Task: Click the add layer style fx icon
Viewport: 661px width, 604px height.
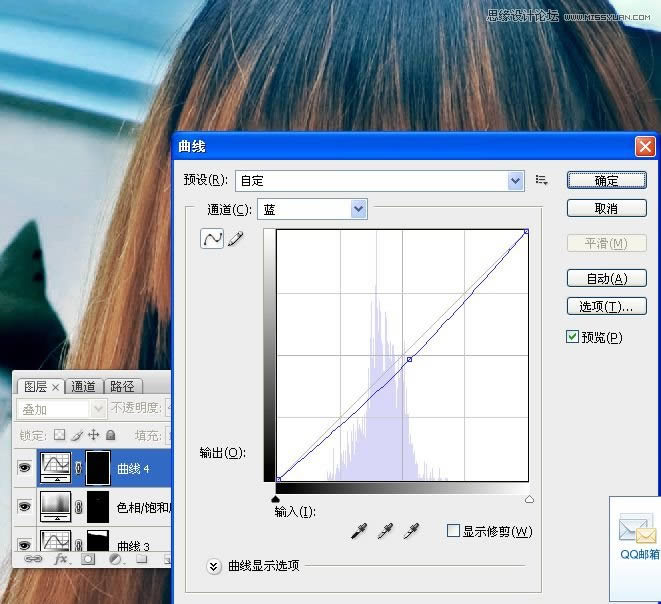Action: 59,560
